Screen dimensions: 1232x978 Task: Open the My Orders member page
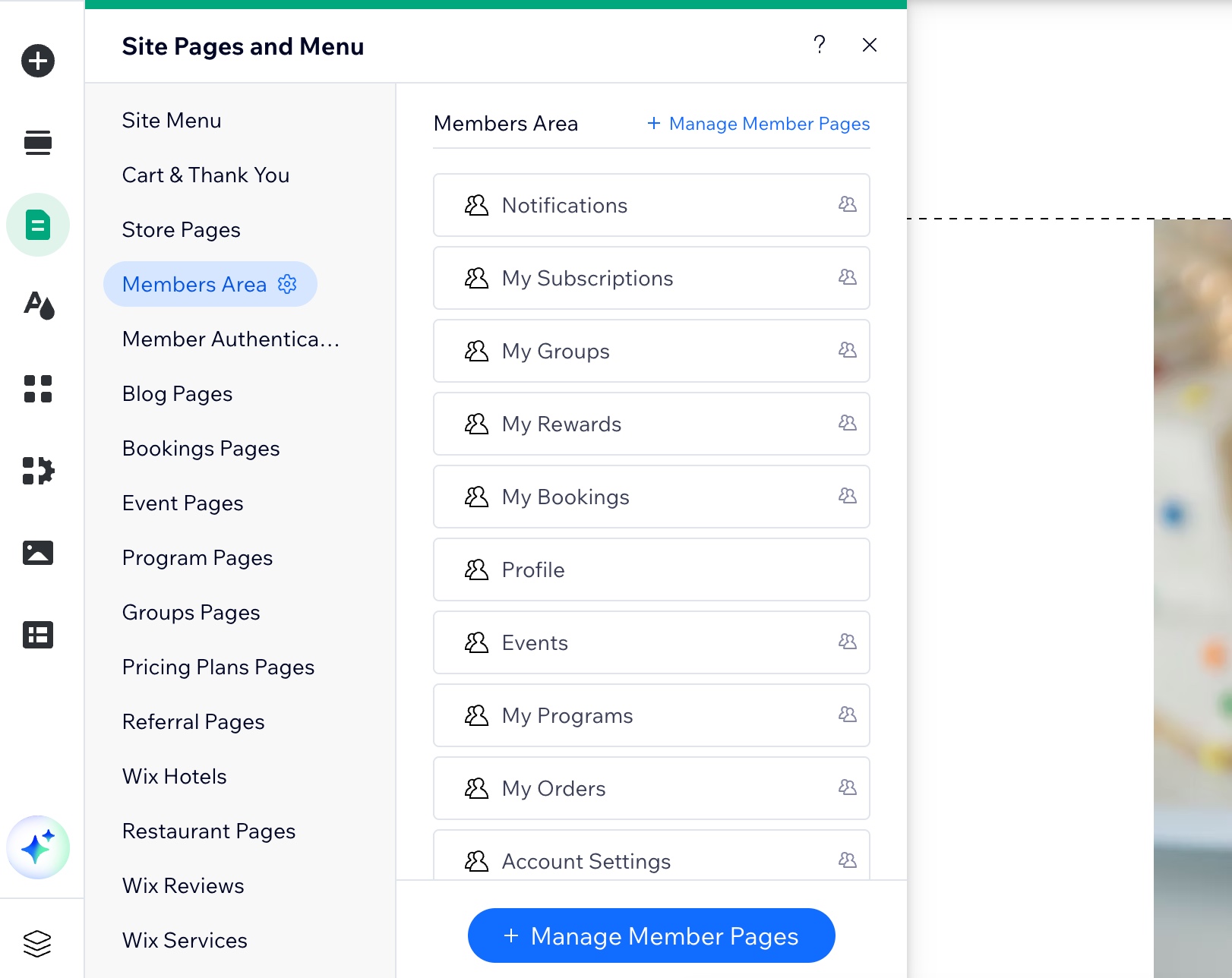[x=652, y=788]
